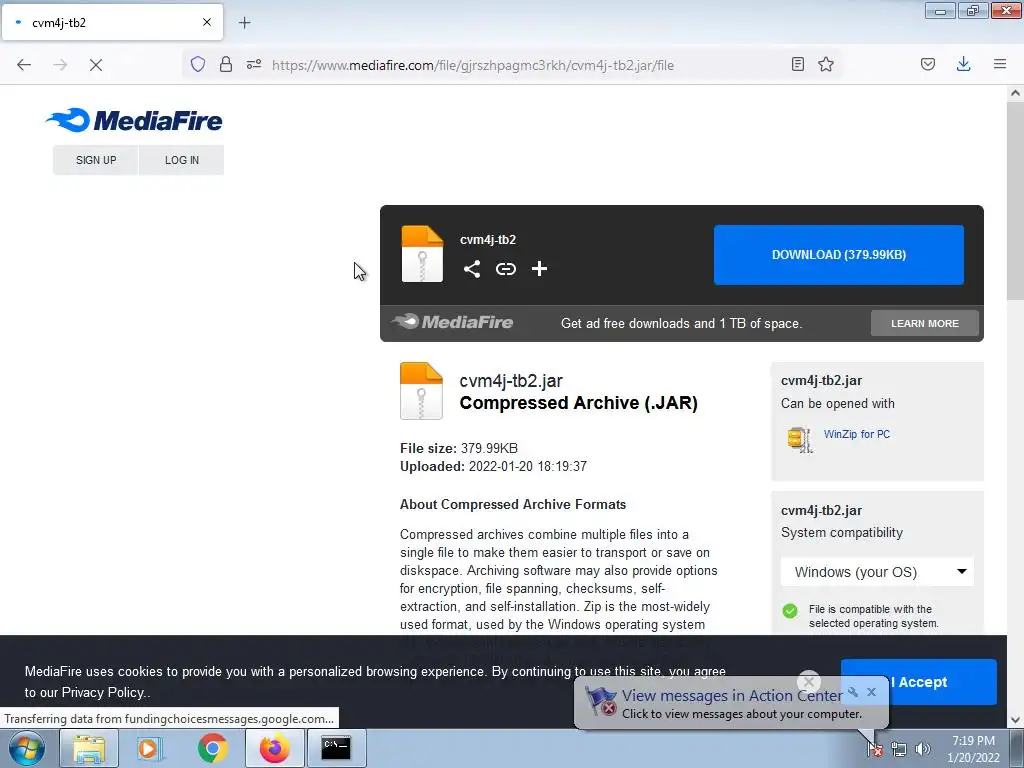The width and height of the screenshot is (1024, 768).
Task: Select the cvm4j-tb2 browser tab
Action: 112,22
